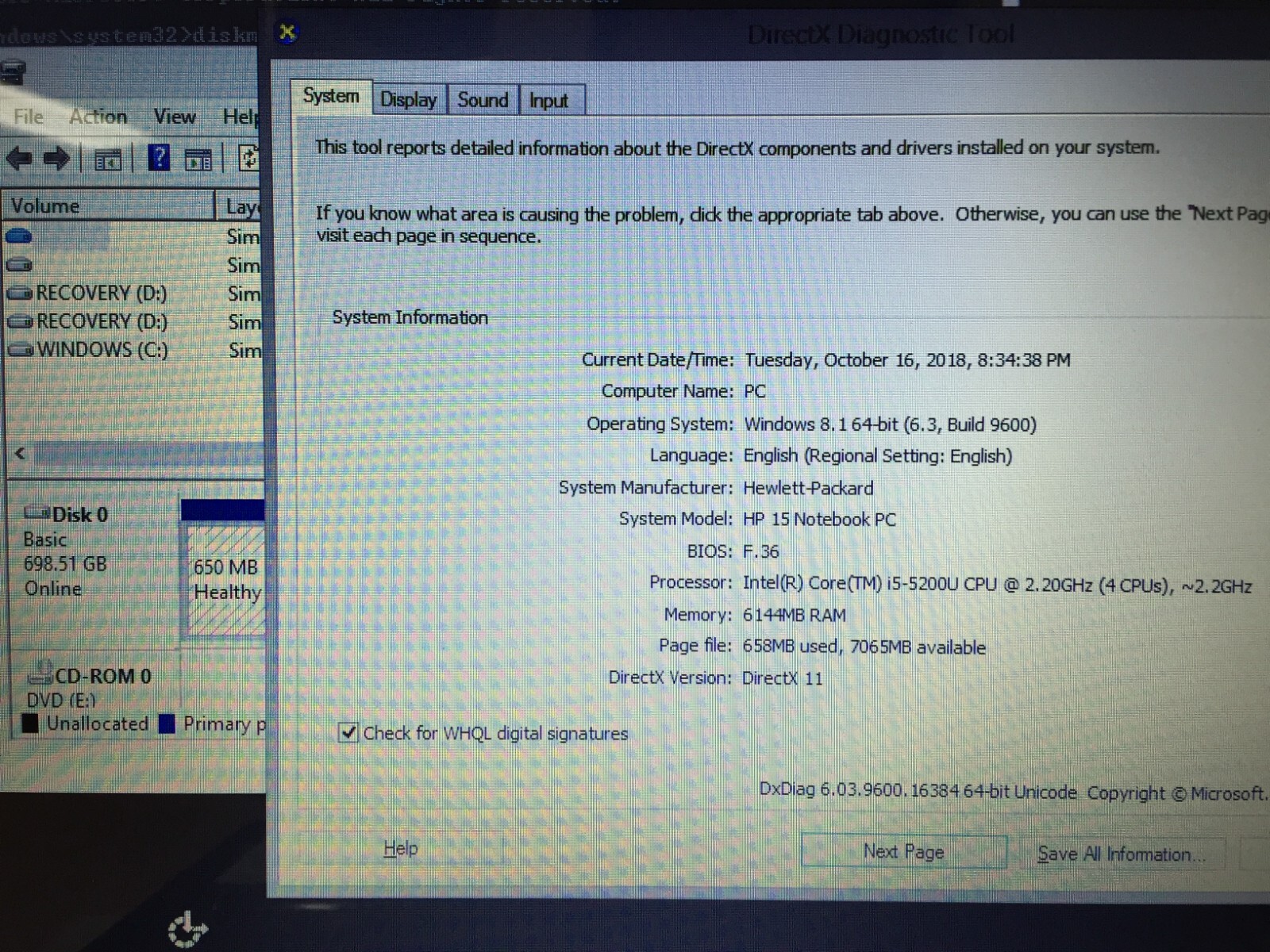
Task: Switch to the Display tab
Action: tap(409, 100)
